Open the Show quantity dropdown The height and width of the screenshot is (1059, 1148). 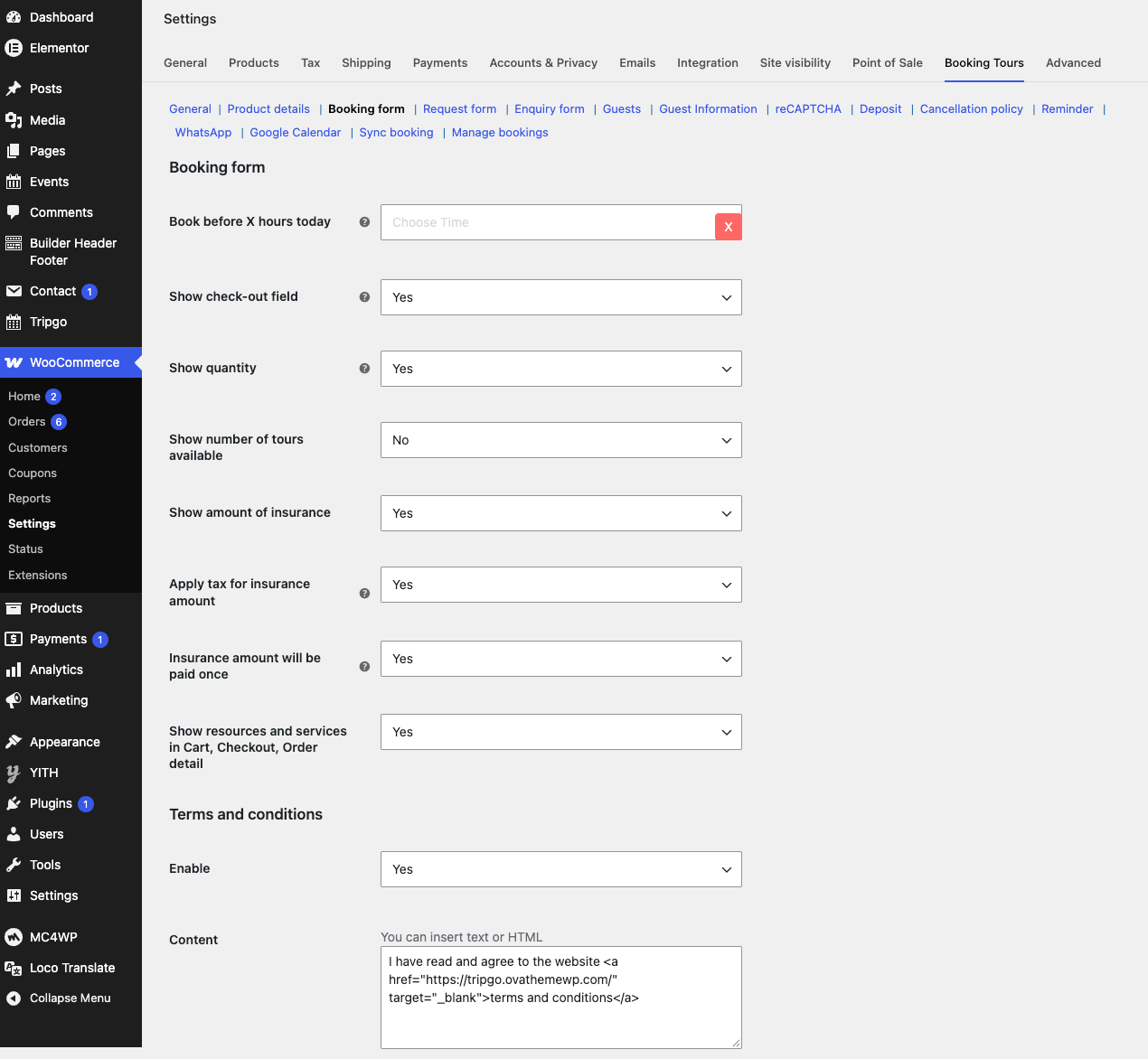(x=561, y=369)
